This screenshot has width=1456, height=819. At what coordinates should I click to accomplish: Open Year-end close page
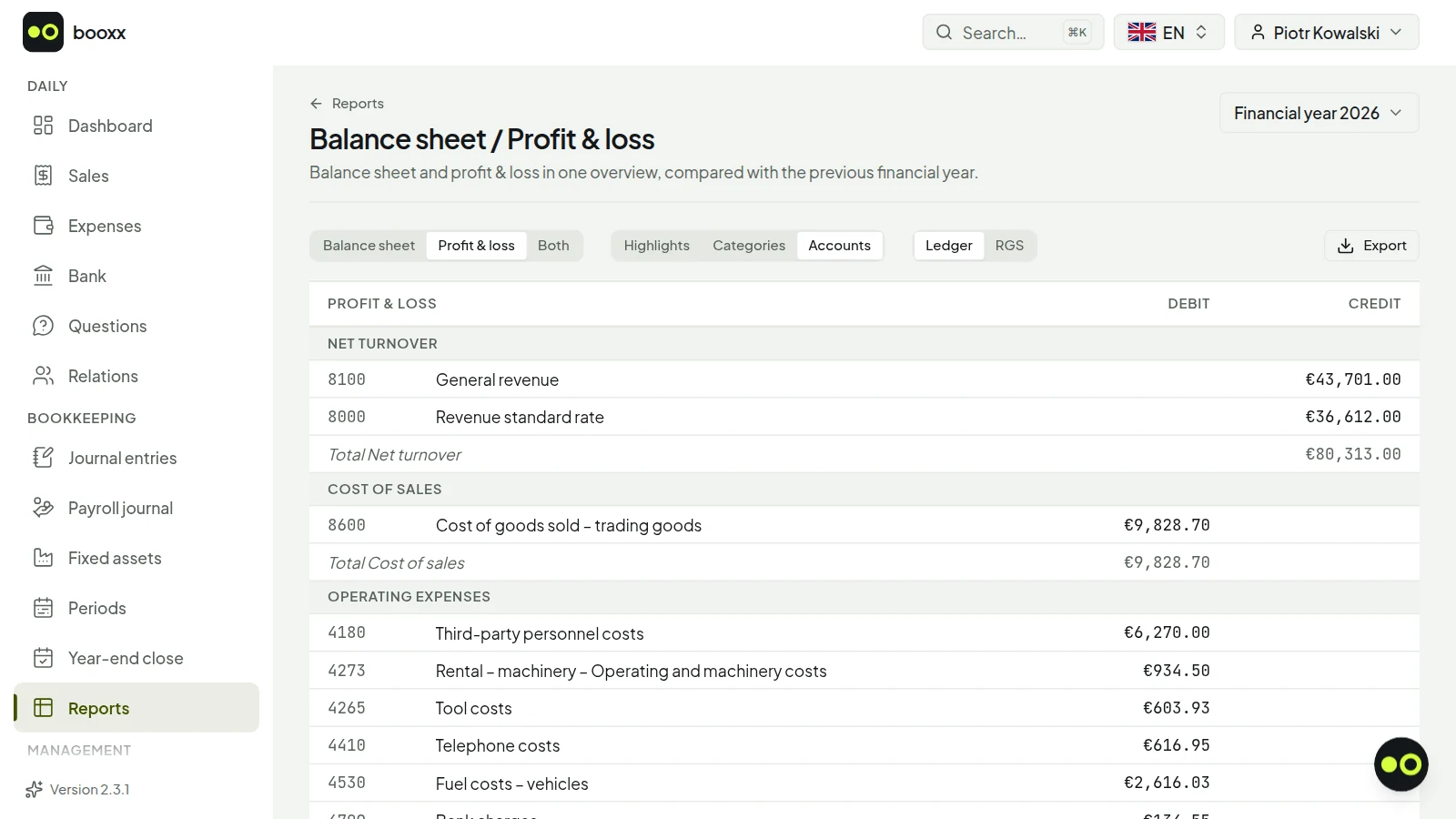(136, 658)
